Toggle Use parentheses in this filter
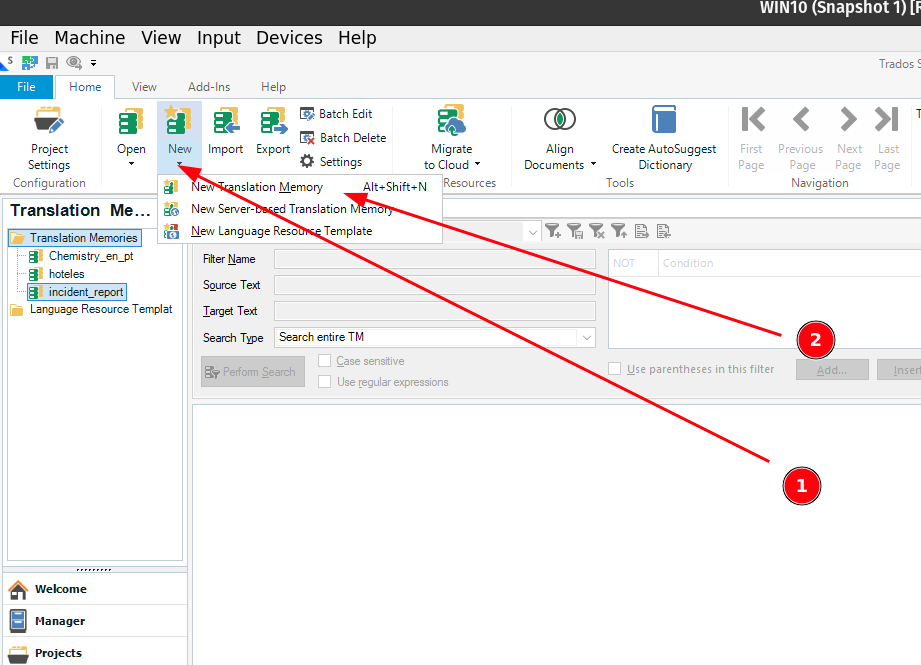921x665 pixels. point(614,369)
